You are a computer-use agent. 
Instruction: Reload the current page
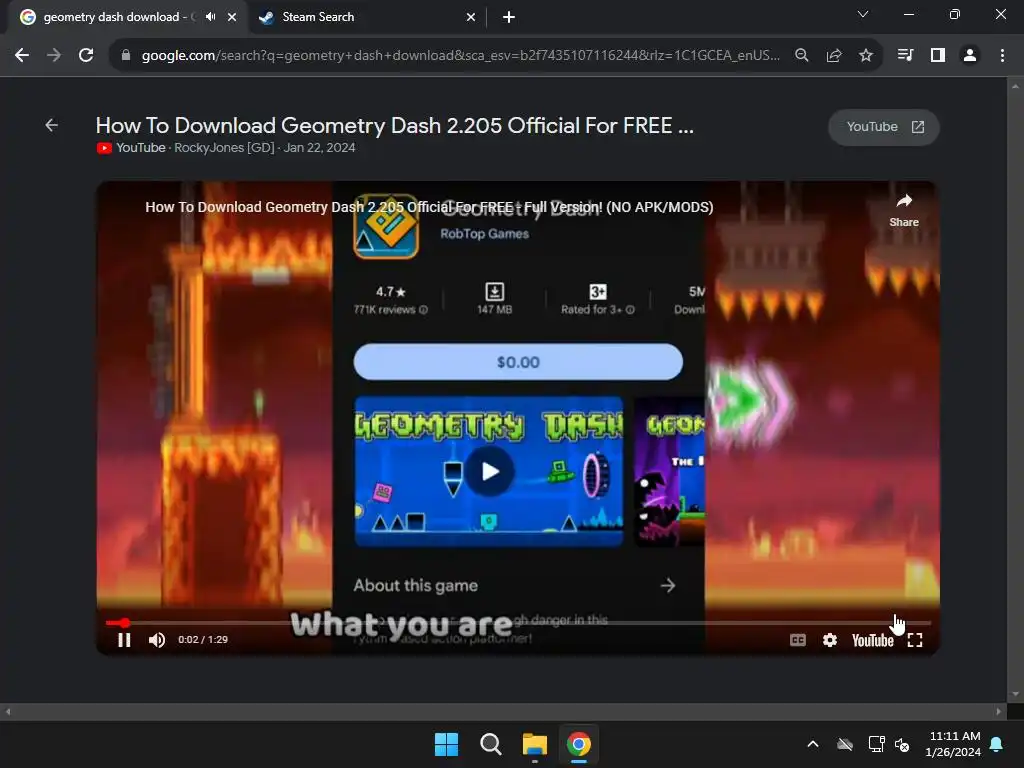pos(86,56)
